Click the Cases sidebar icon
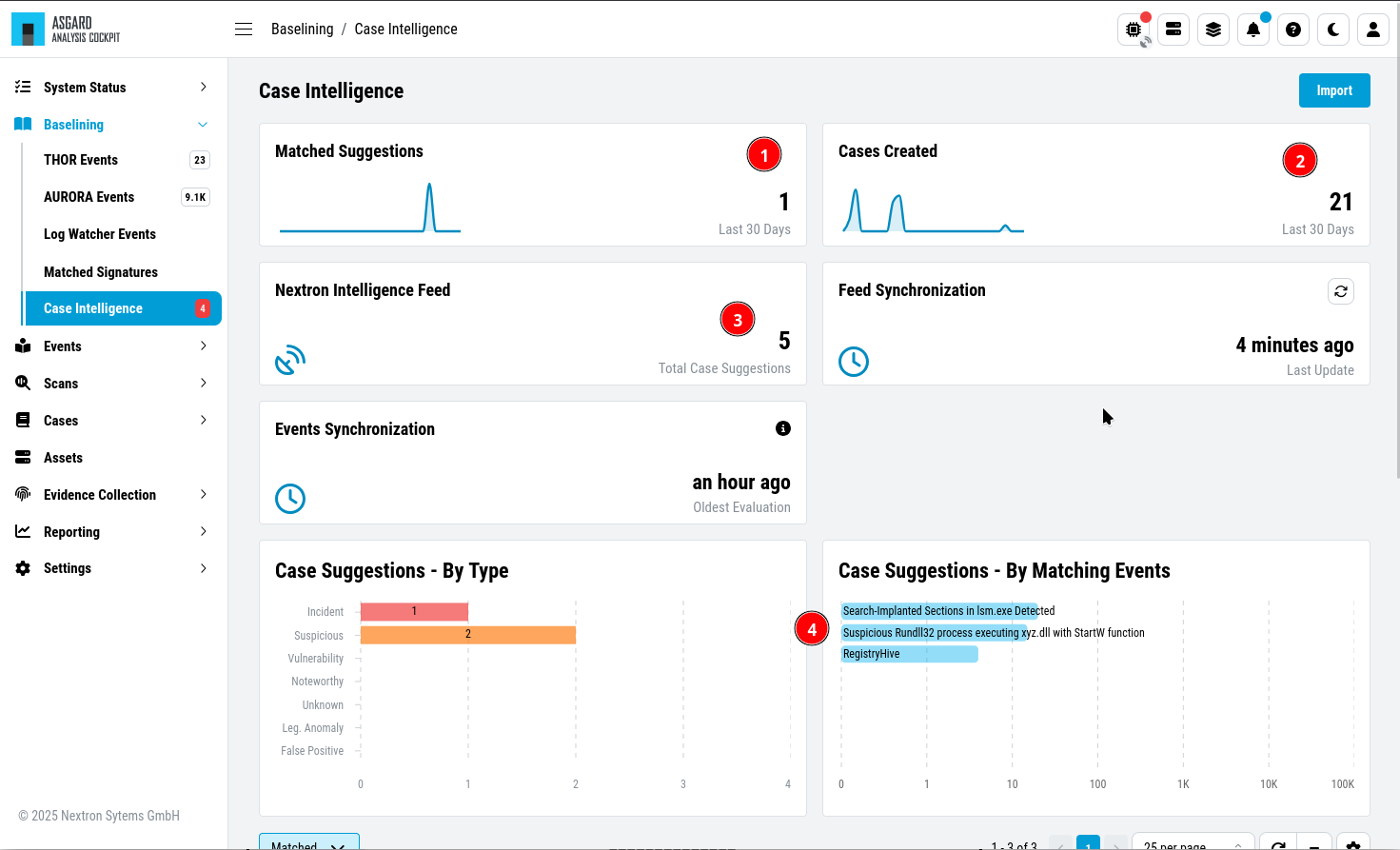The height and width of the screenshot is (850, 1400). (23, 420)
